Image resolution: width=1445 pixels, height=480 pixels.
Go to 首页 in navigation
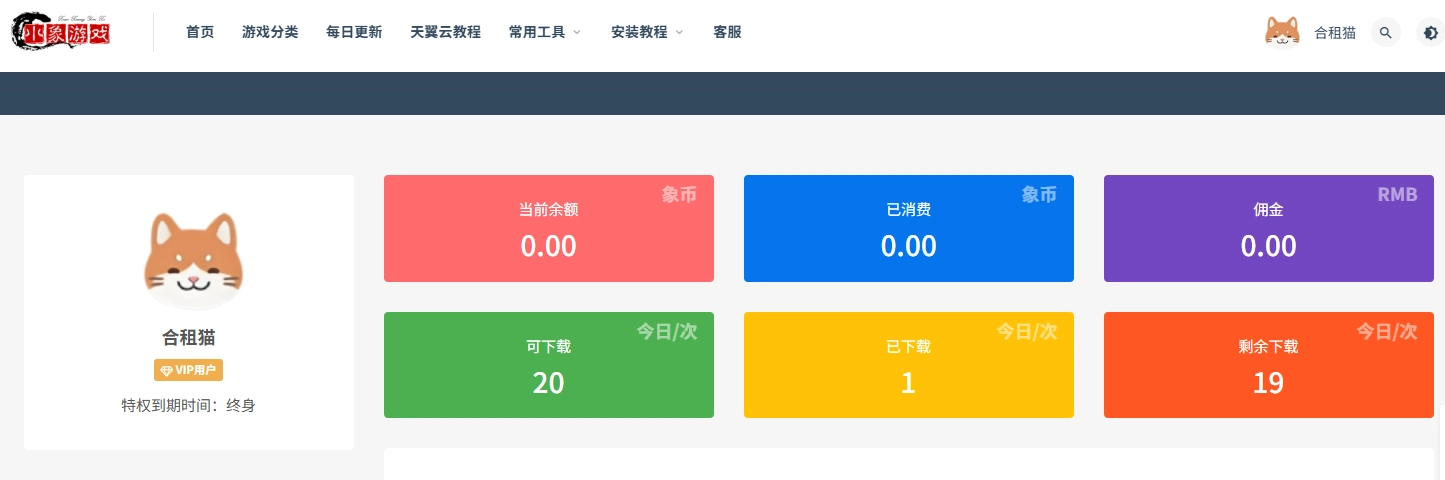click(200, 32)
